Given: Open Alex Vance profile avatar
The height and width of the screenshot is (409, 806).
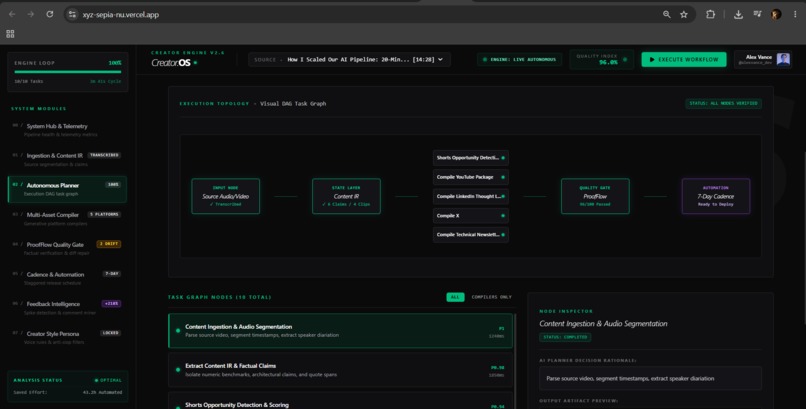Looking at the screenshot, I should [x=783, y=60].
